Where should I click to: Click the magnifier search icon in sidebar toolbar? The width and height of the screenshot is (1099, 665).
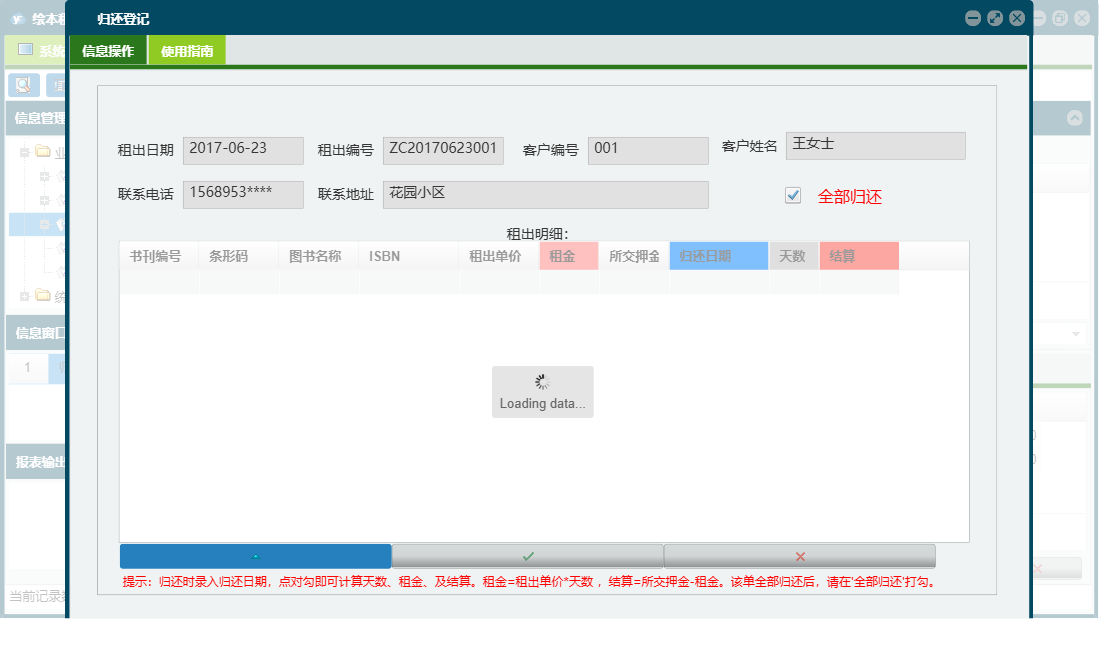click(x=22, y=85)
